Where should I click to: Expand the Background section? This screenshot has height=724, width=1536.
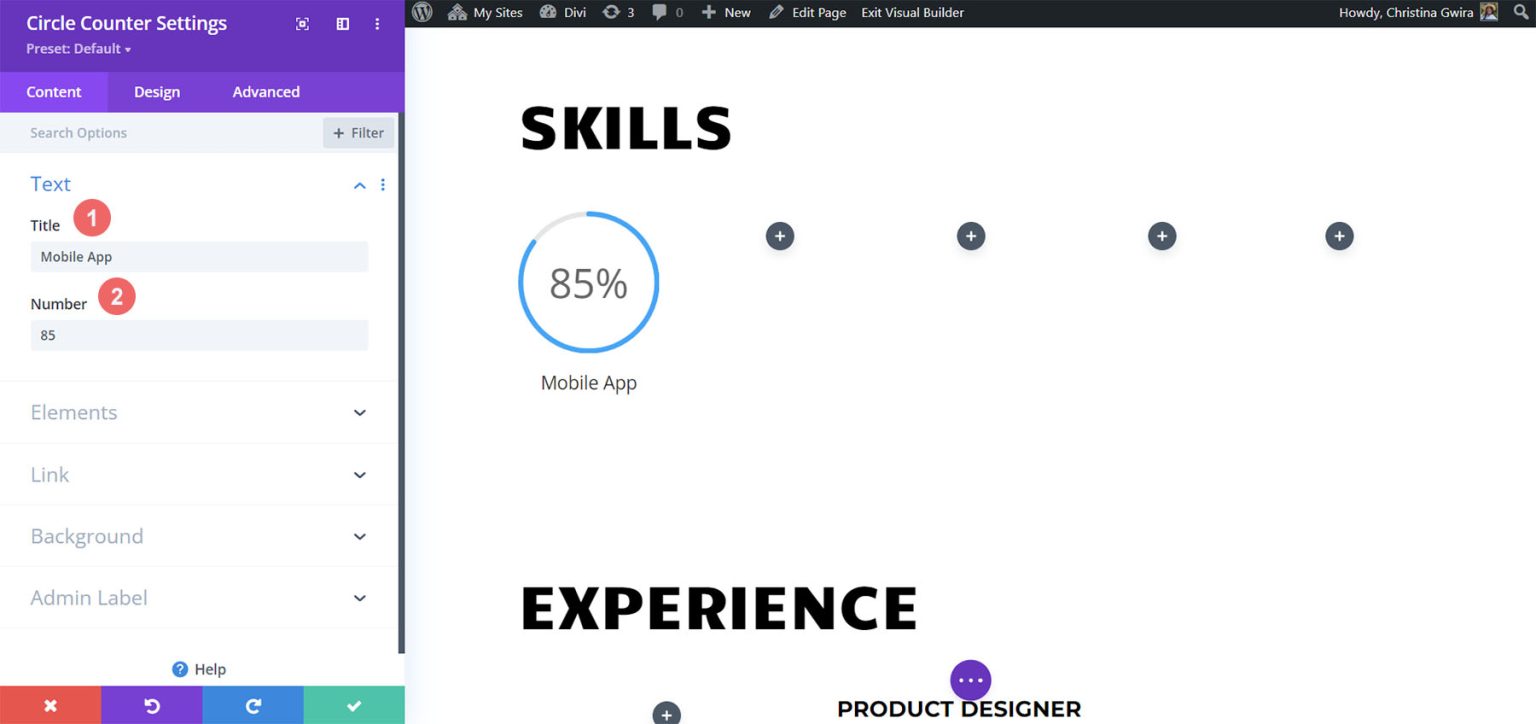(x=359, y=537)
